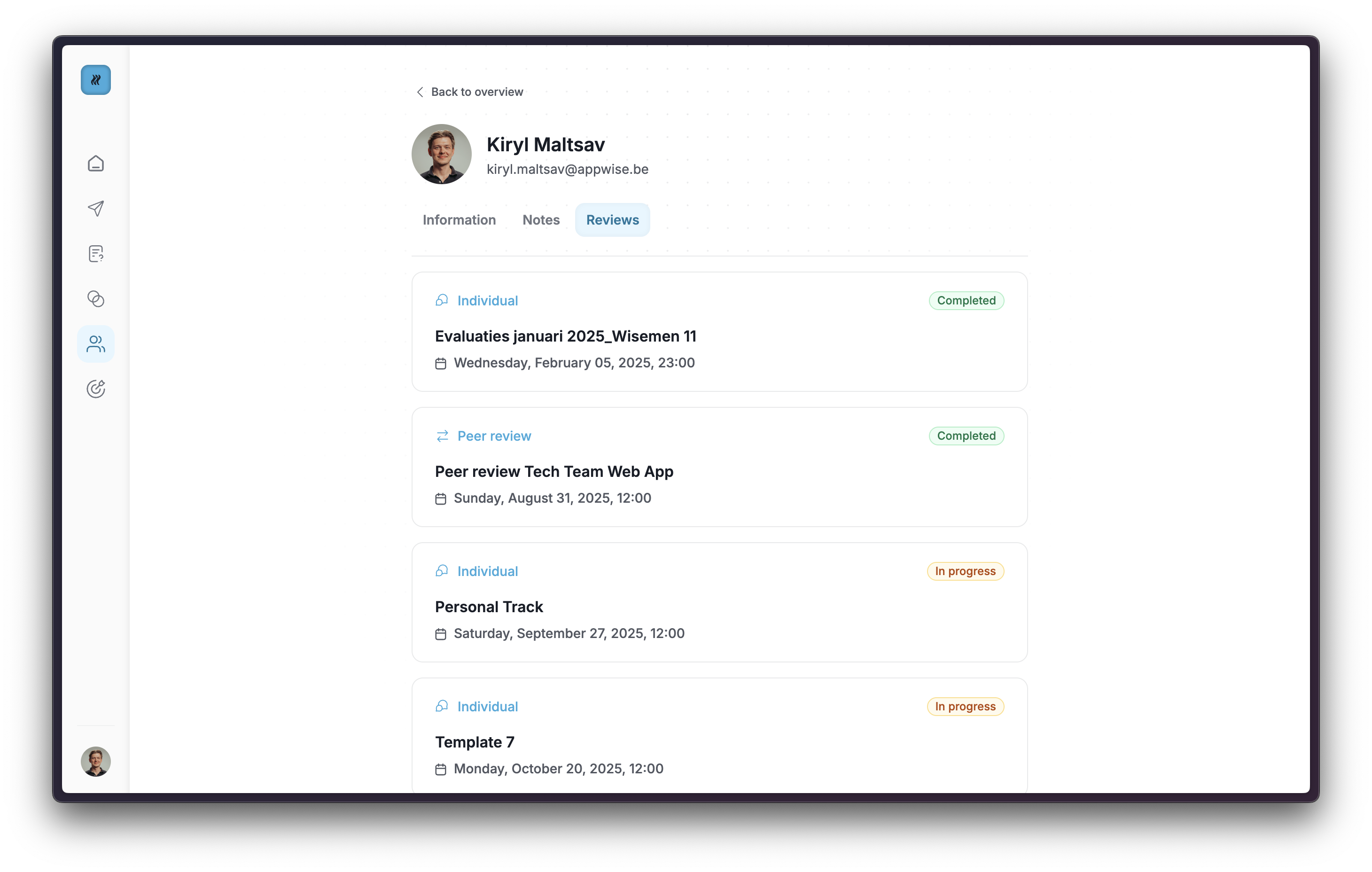Open Evaluaties januari 2025_Wisemen 11 review
The width and height of the screenshot is (1372, 872).
(x=565, y=336)
